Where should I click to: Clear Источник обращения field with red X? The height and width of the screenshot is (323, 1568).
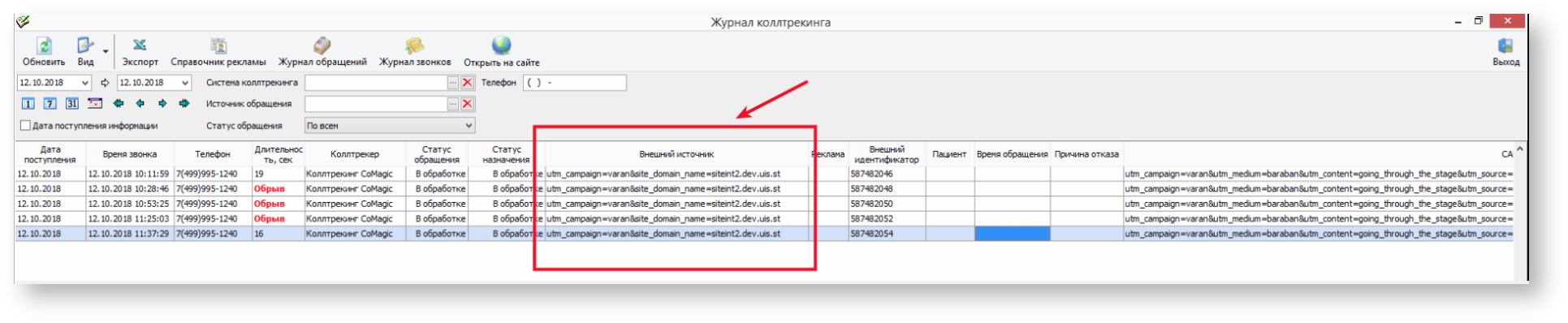tap(468, 104)
